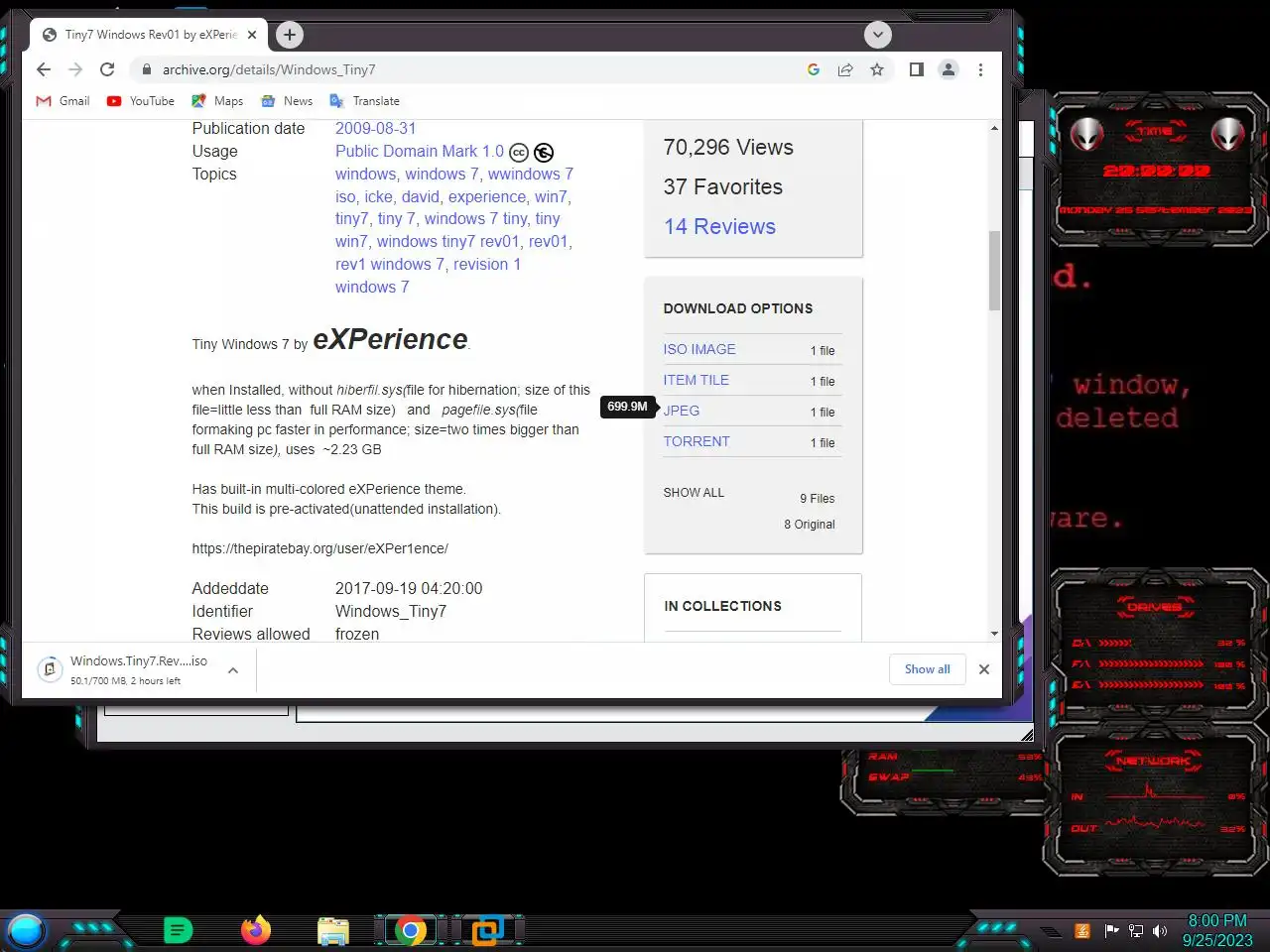
Task: Click the orange tray icon
Action: [1082, 931]
